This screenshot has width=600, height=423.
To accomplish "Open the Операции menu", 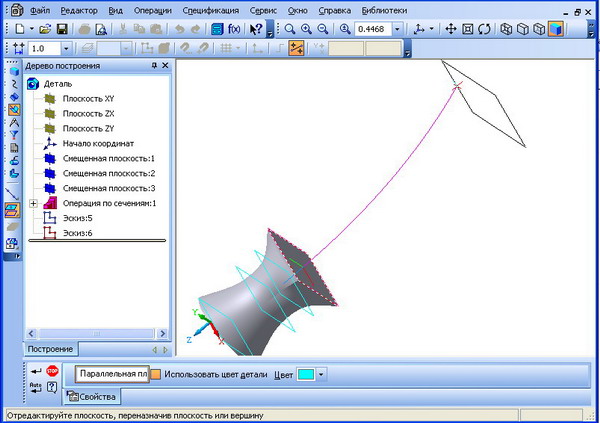I will coord(152,11).
